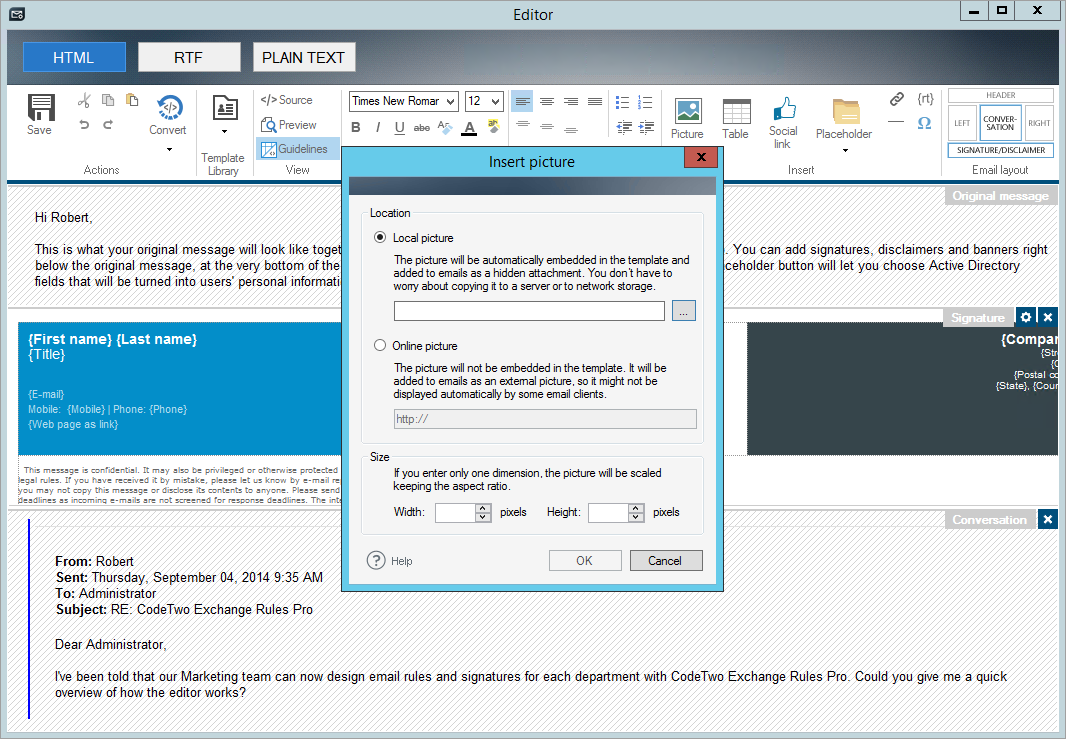Open Help in Insert picture dialog
Viewport: 1066px width, 739px height.
(x=390, y=560)
